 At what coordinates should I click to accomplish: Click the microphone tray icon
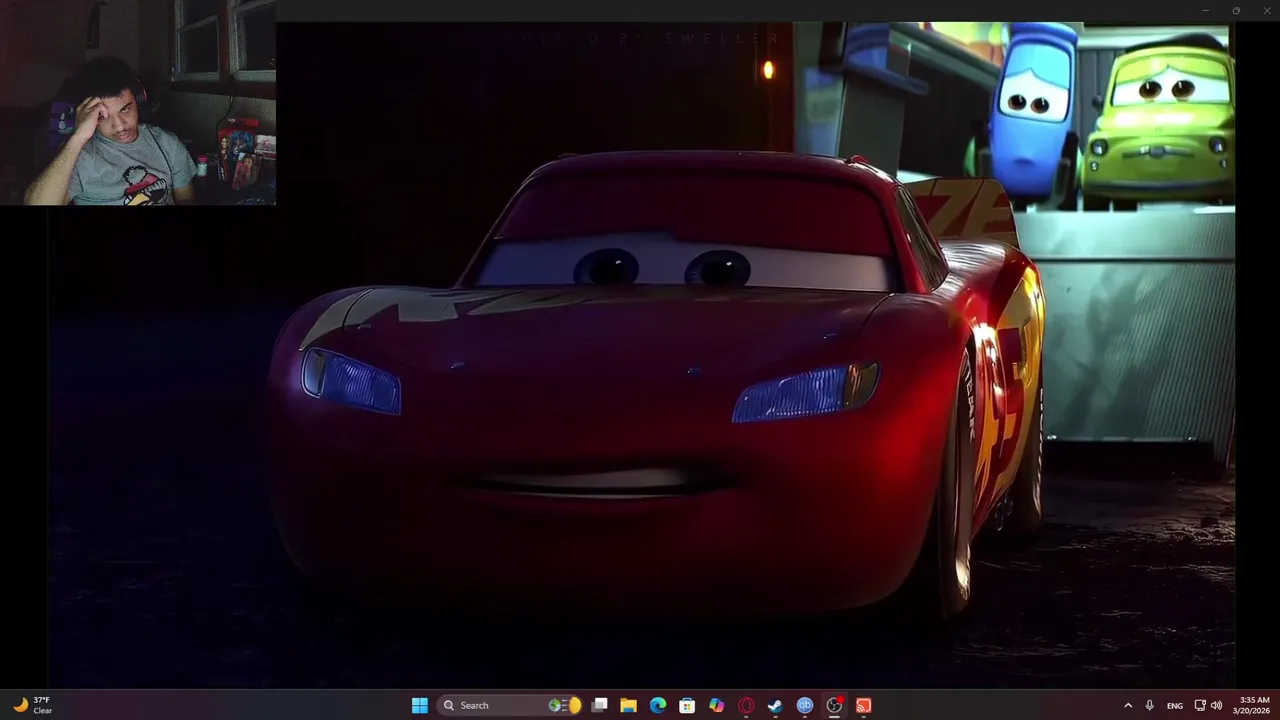point(1149,705)
